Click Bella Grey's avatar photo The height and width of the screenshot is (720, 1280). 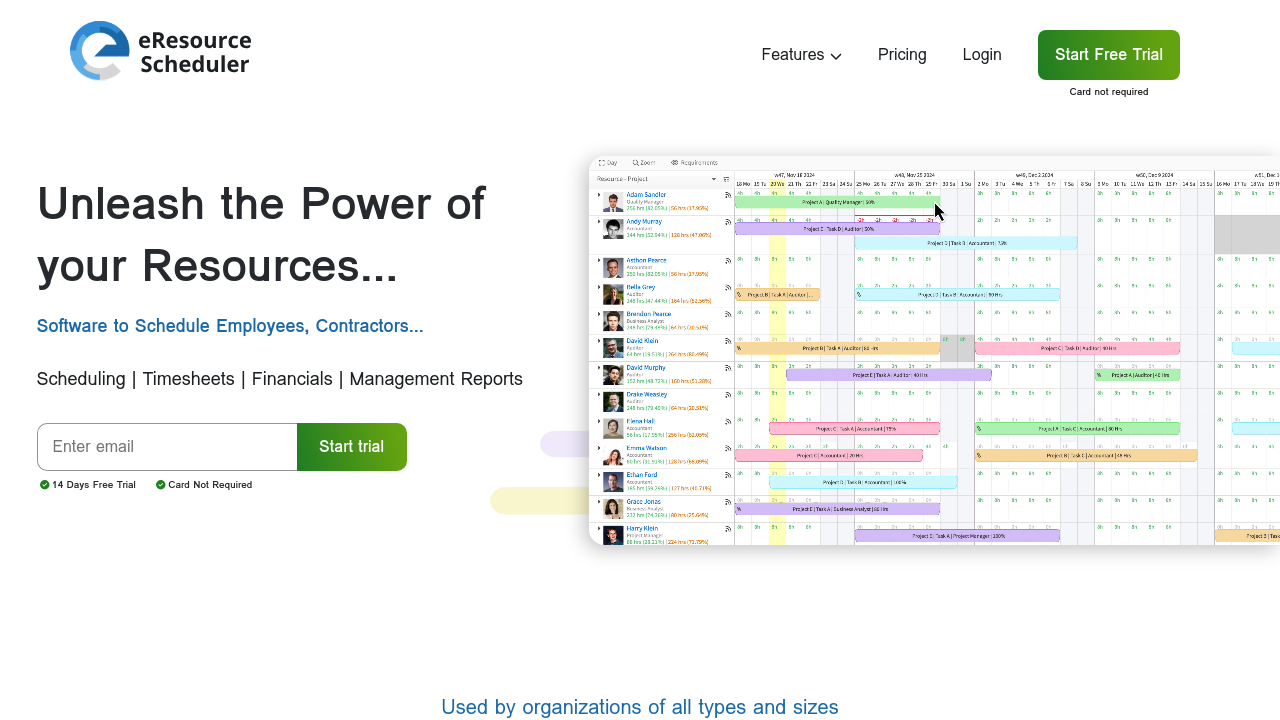613,295
